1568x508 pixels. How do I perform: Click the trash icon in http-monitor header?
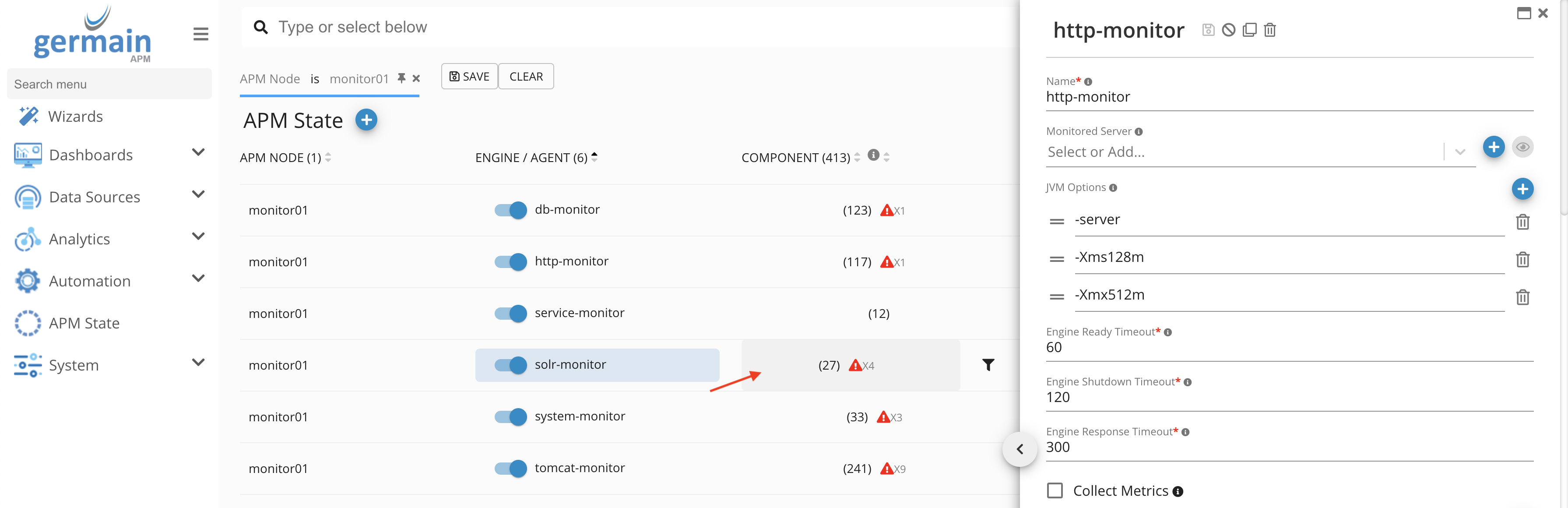click(x=1270, y=30)
